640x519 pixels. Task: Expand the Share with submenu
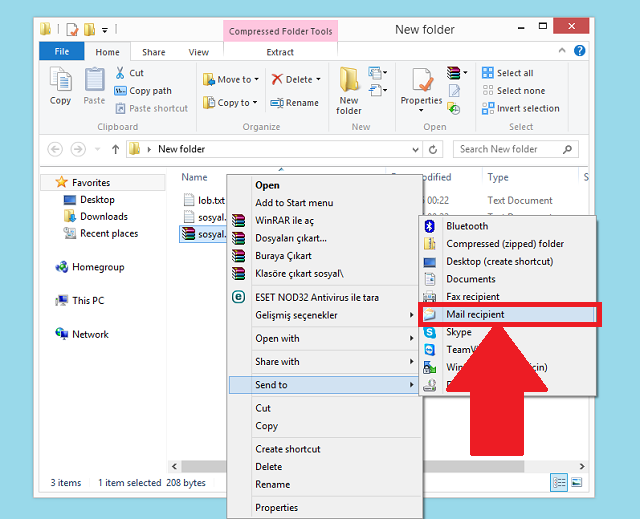pos(325,362)
